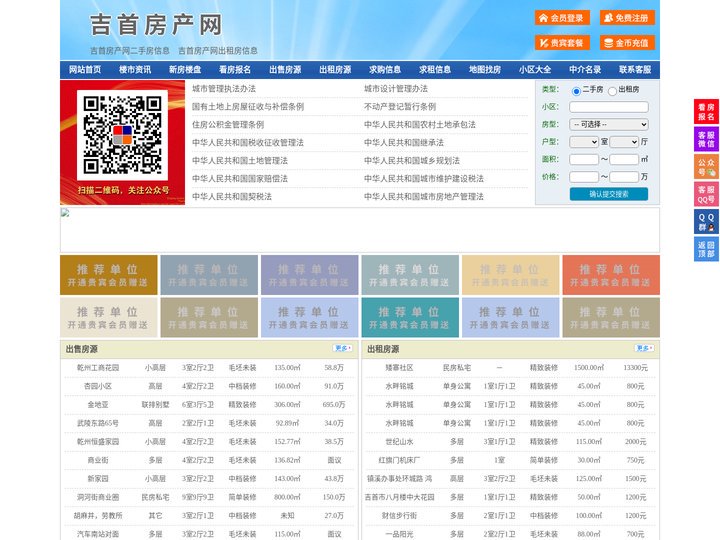Open 中介名录 navigation item
The image size is (720, 540).
point(585,69)
